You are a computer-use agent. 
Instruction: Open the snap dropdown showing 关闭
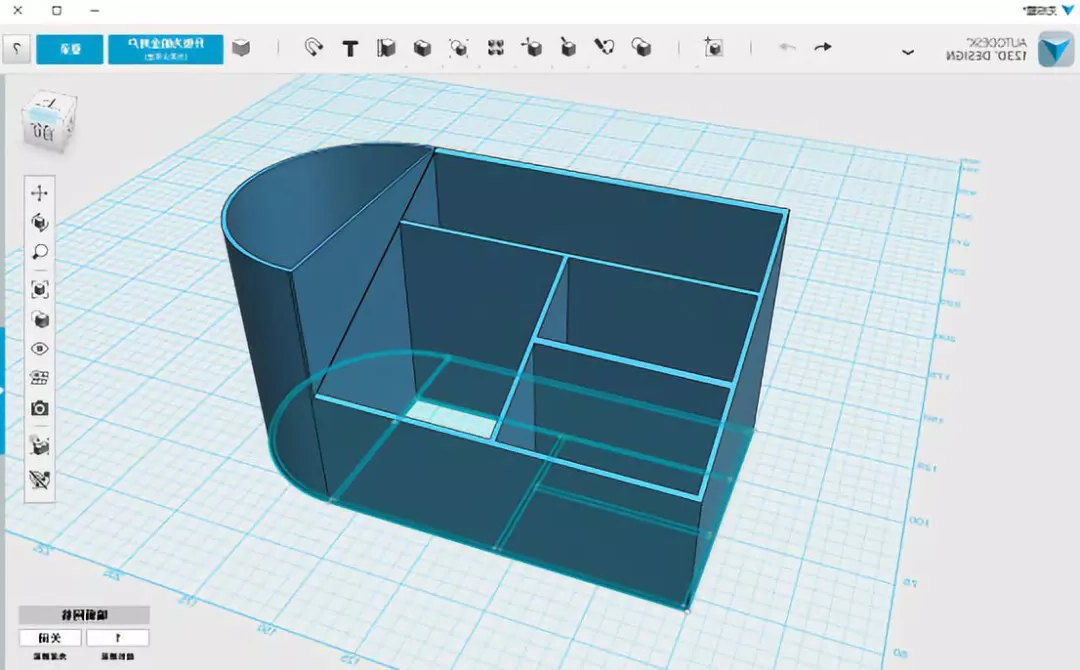point(50,638)
